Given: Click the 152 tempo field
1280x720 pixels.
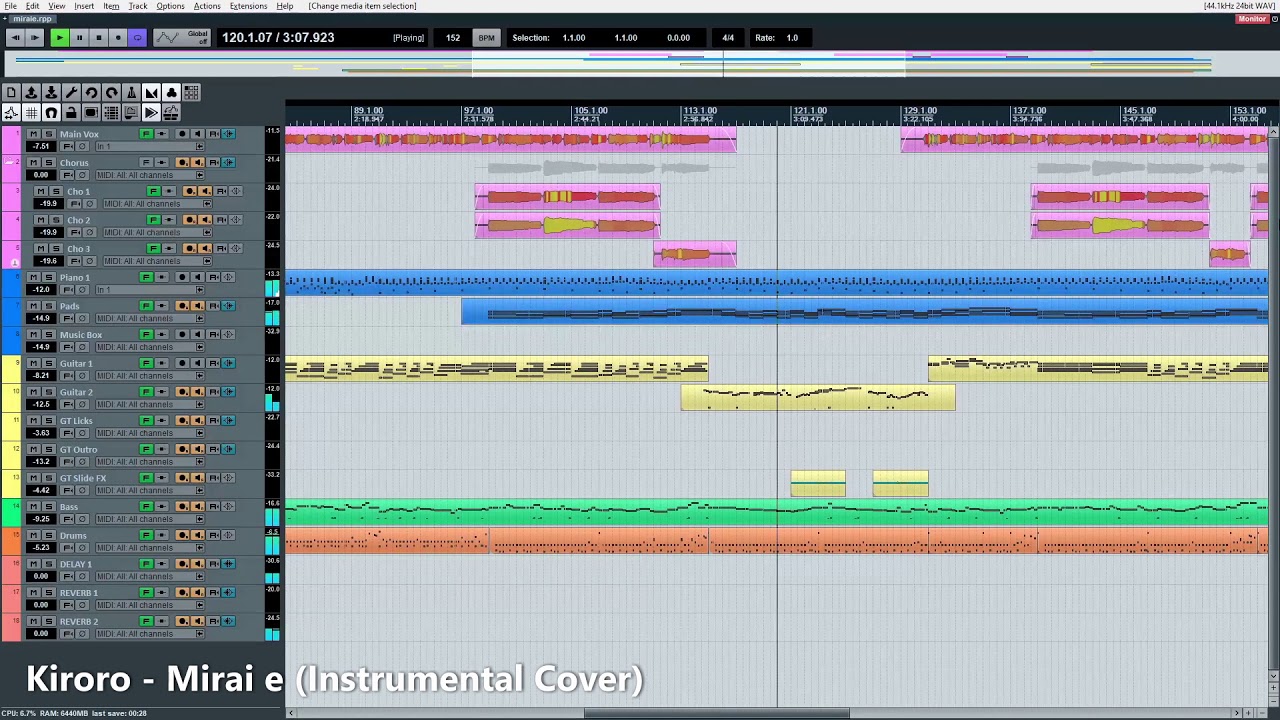Looking at the screenshot, I should click(453, 38).
